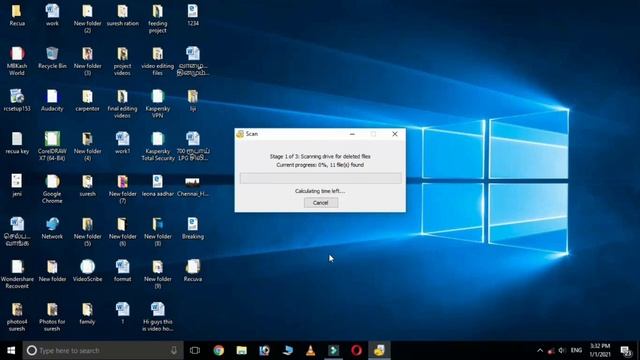Viewport: 640px width, 360px height.
Task: Select the work1 Word document
Action: pyautogui.click(x=122, y=143)
